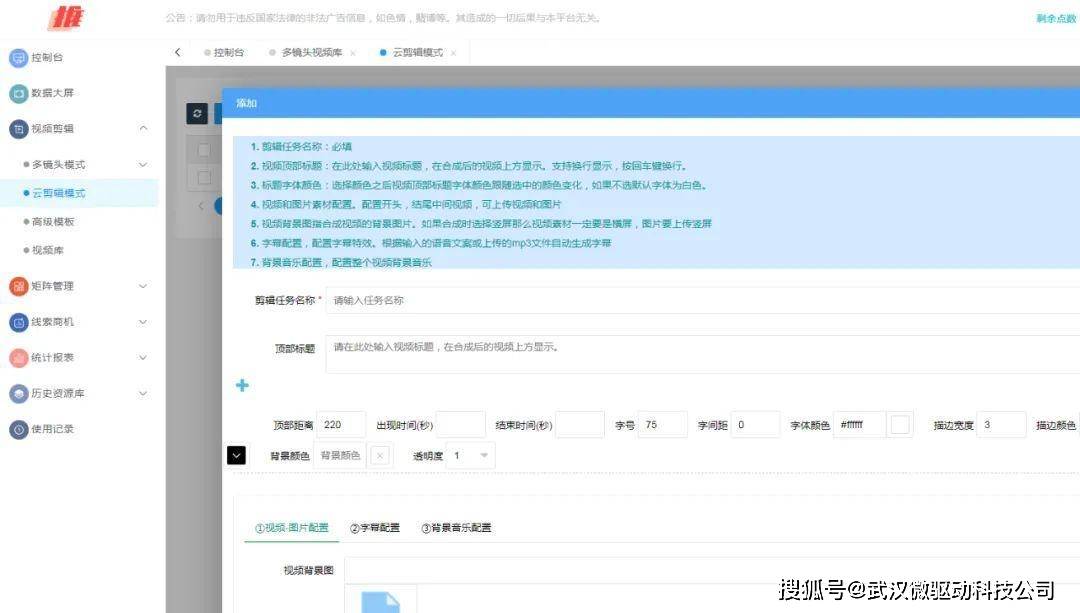Expand the 多镜头模式 submenu chevron
Viewport: 1080px width, 613px height.
(x=142, y=164)
